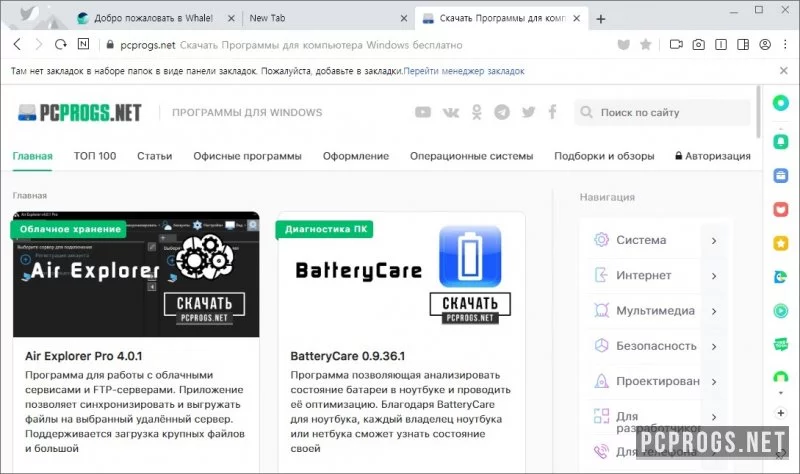Open the Odnoklassniki social icon
Screen dimensions: 800x474
(477, 112)
